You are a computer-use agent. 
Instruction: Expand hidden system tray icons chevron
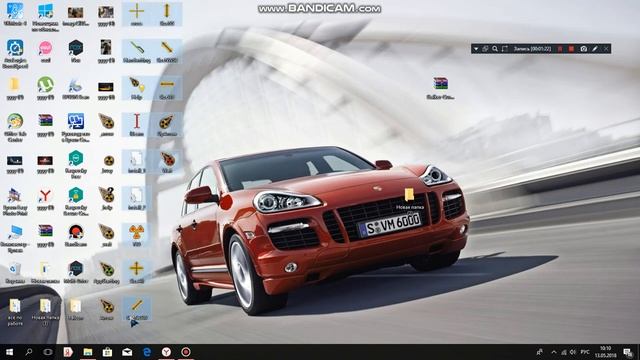point(554,352)
